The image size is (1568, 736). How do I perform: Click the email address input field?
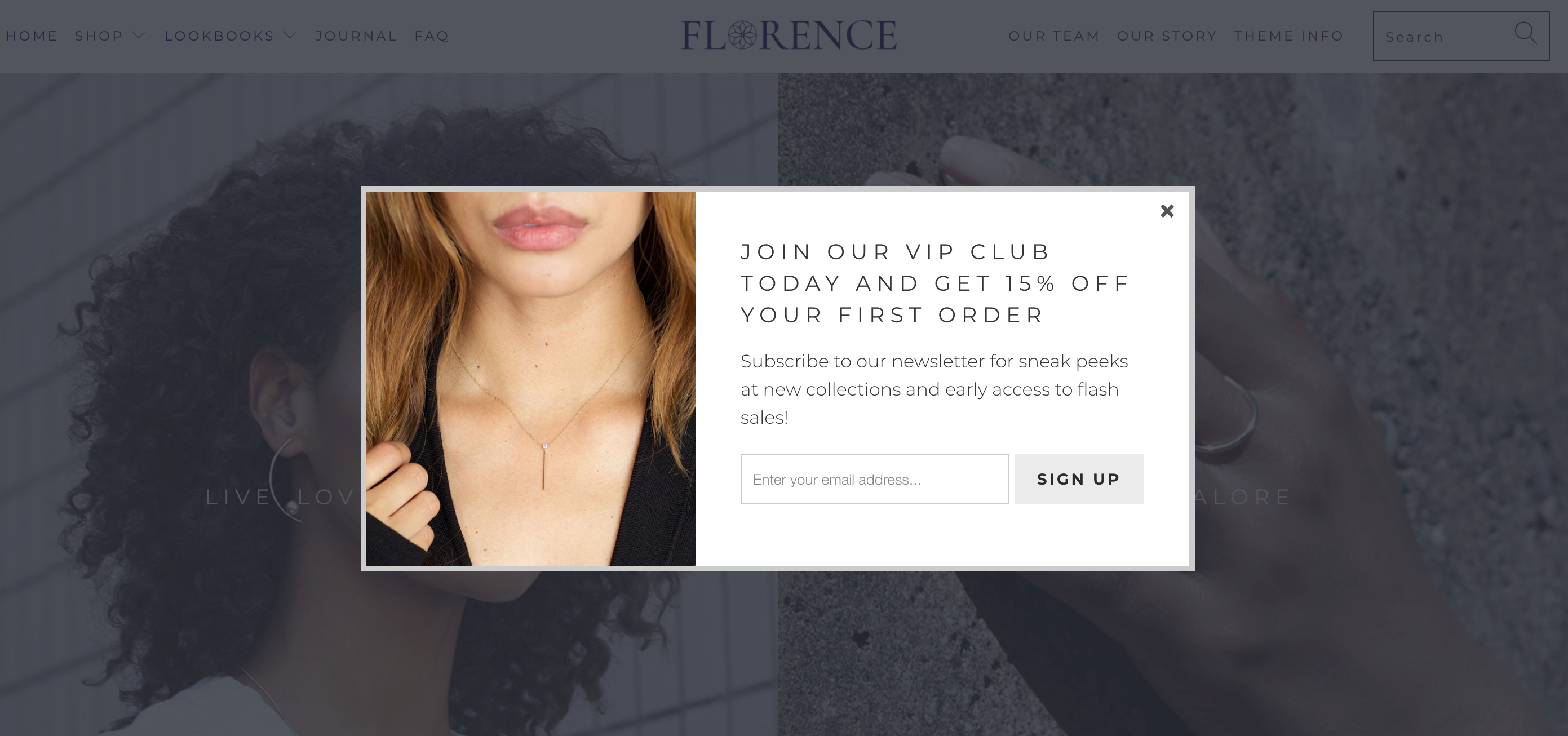[x=874, y=479]
